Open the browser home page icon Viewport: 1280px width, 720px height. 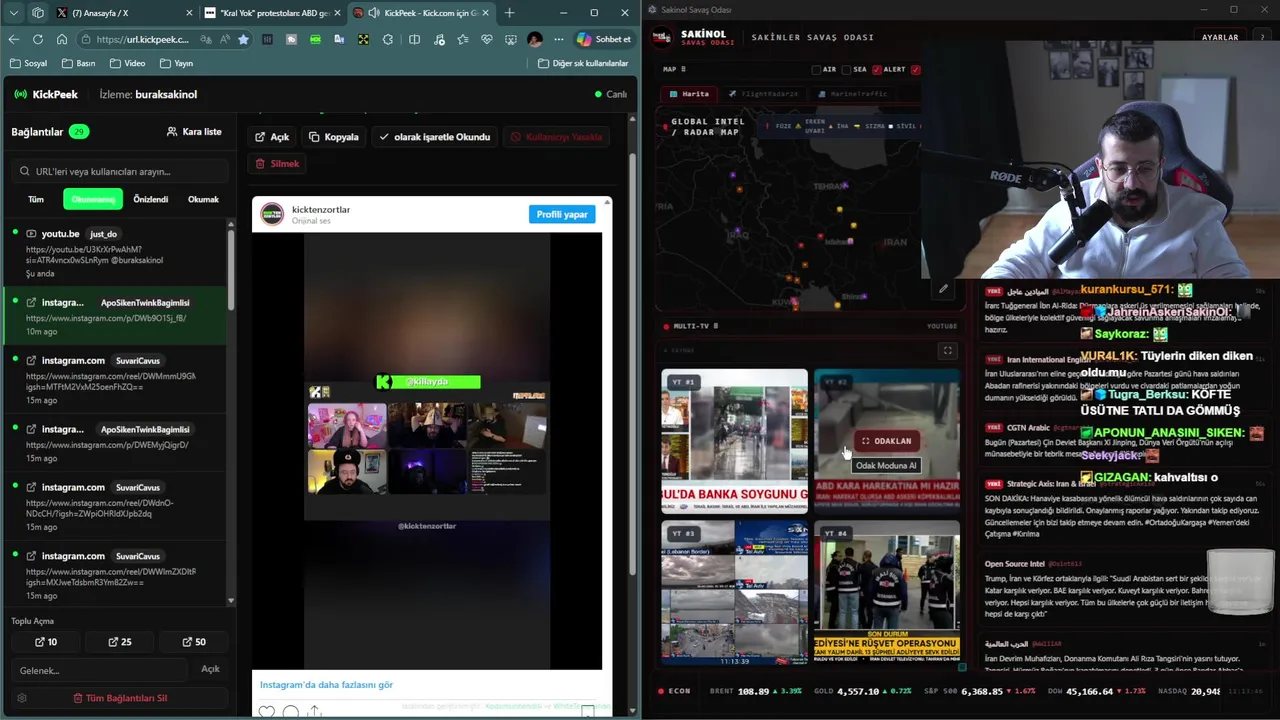(x=62, y=39)
